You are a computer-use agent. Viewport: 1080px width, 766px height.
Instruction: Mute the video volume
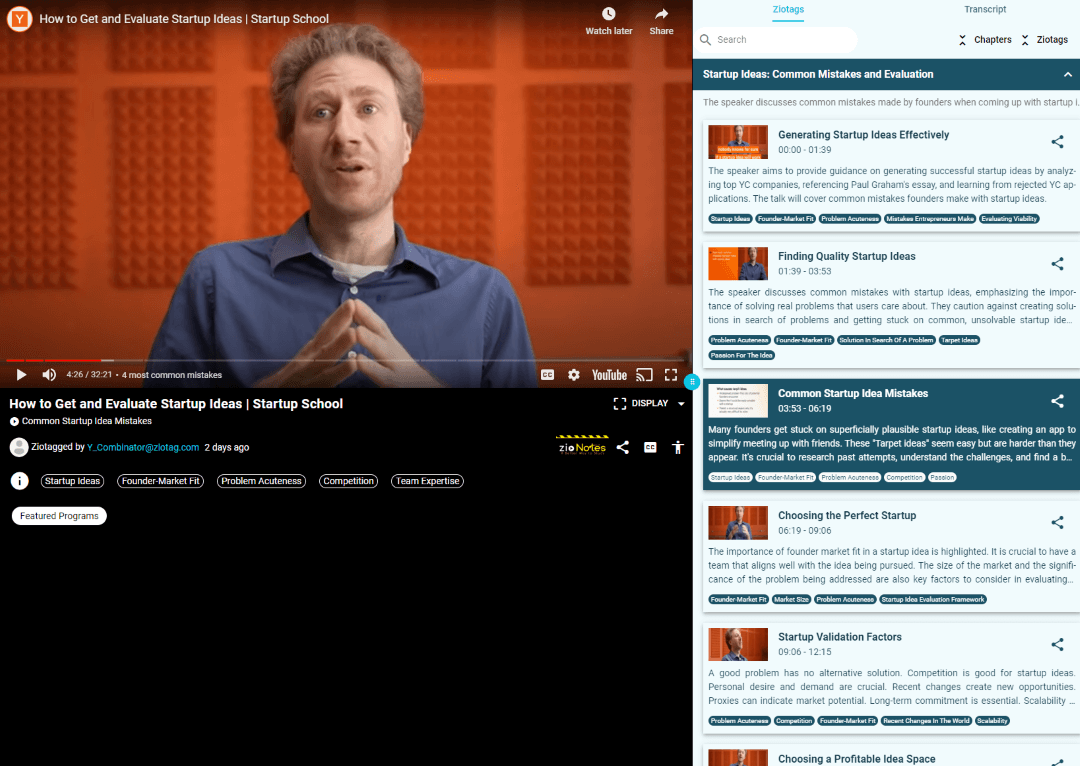pos(49,375)
